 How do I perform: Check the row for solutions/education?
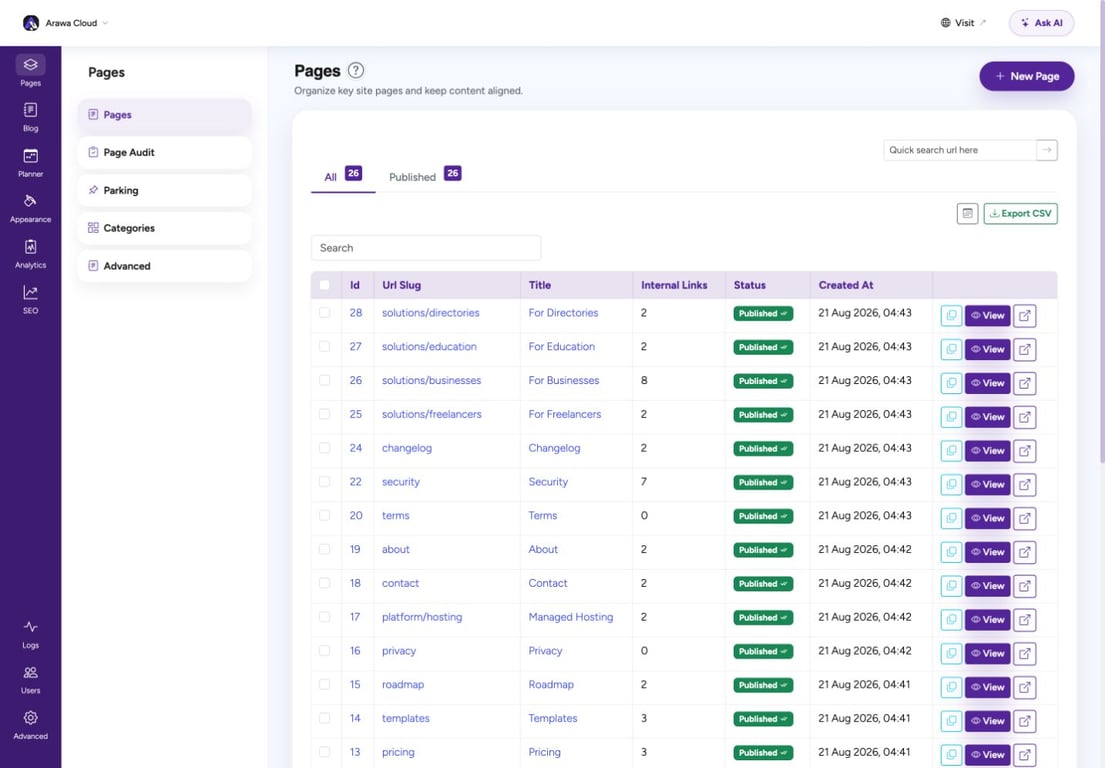(324, 347)
